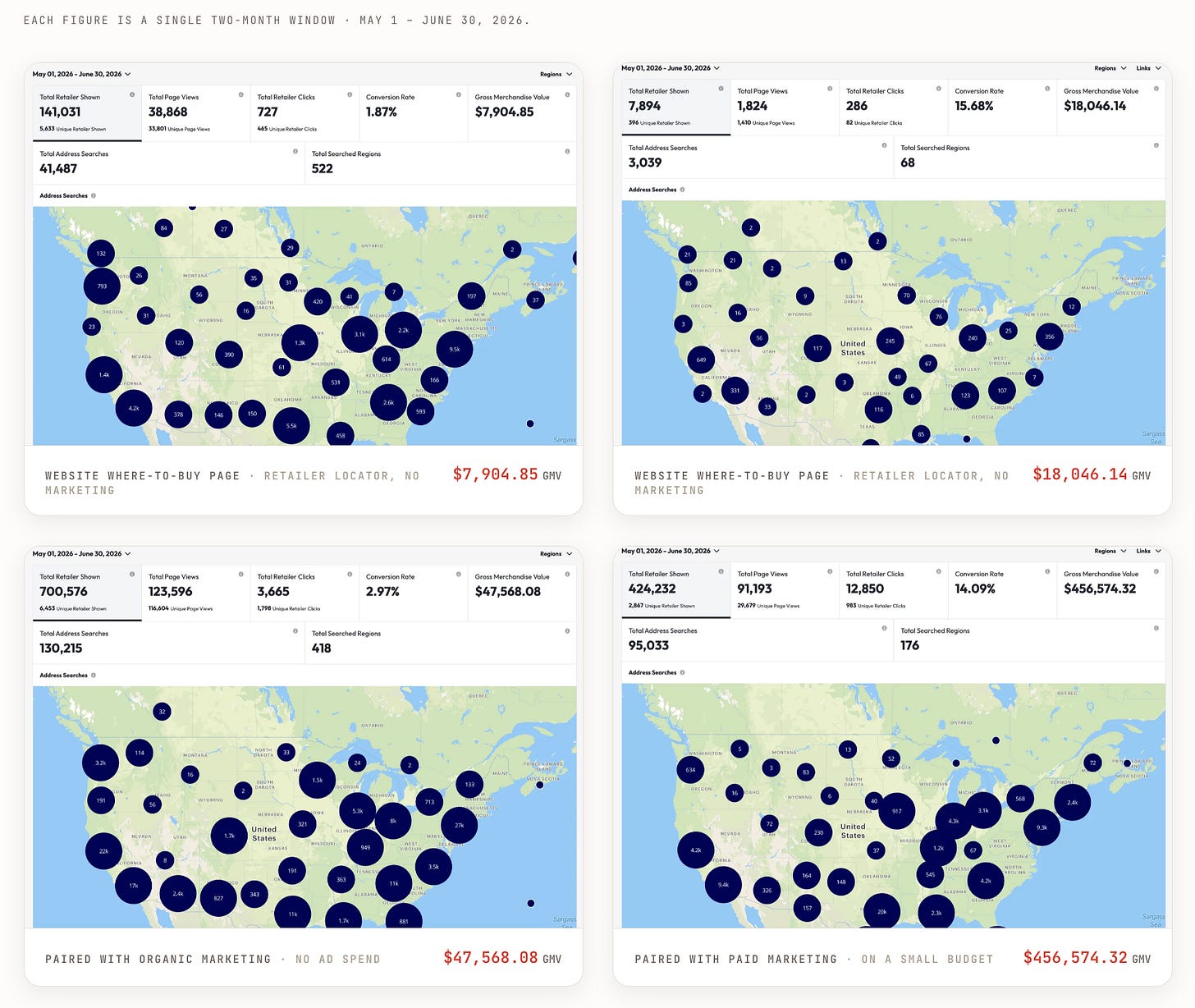Click info icon on Conversion Rate 14.09% card

pyautogui.click(x=1047, y=571)
